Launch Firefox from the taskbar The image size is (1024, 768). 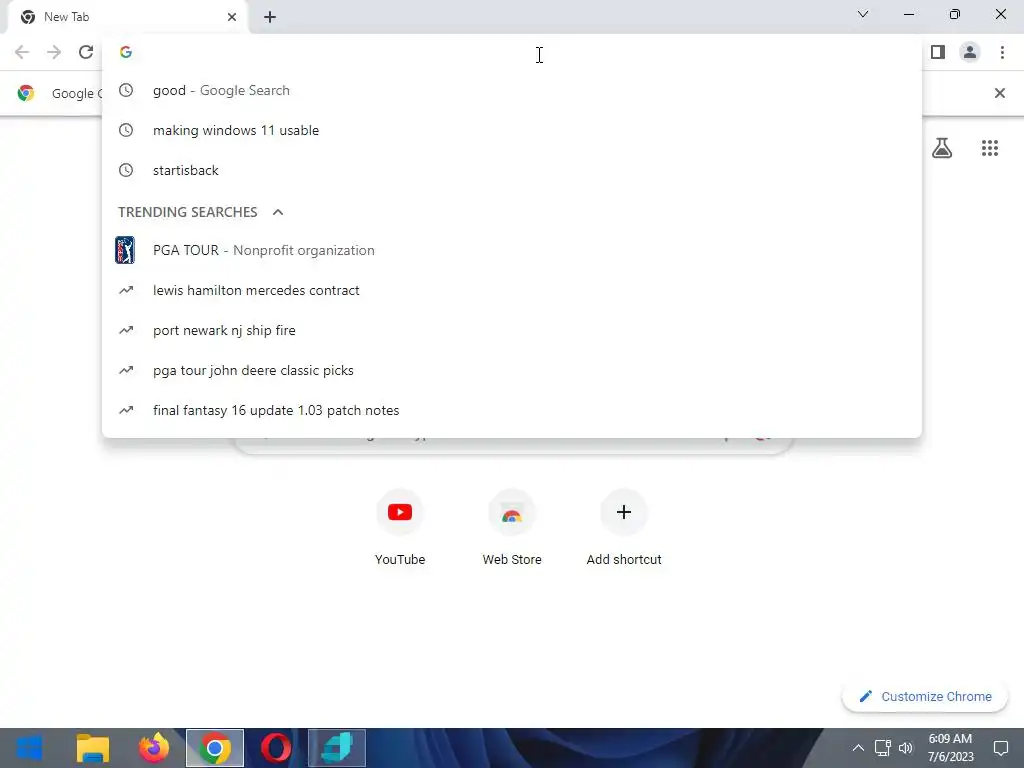coord(154,748)
